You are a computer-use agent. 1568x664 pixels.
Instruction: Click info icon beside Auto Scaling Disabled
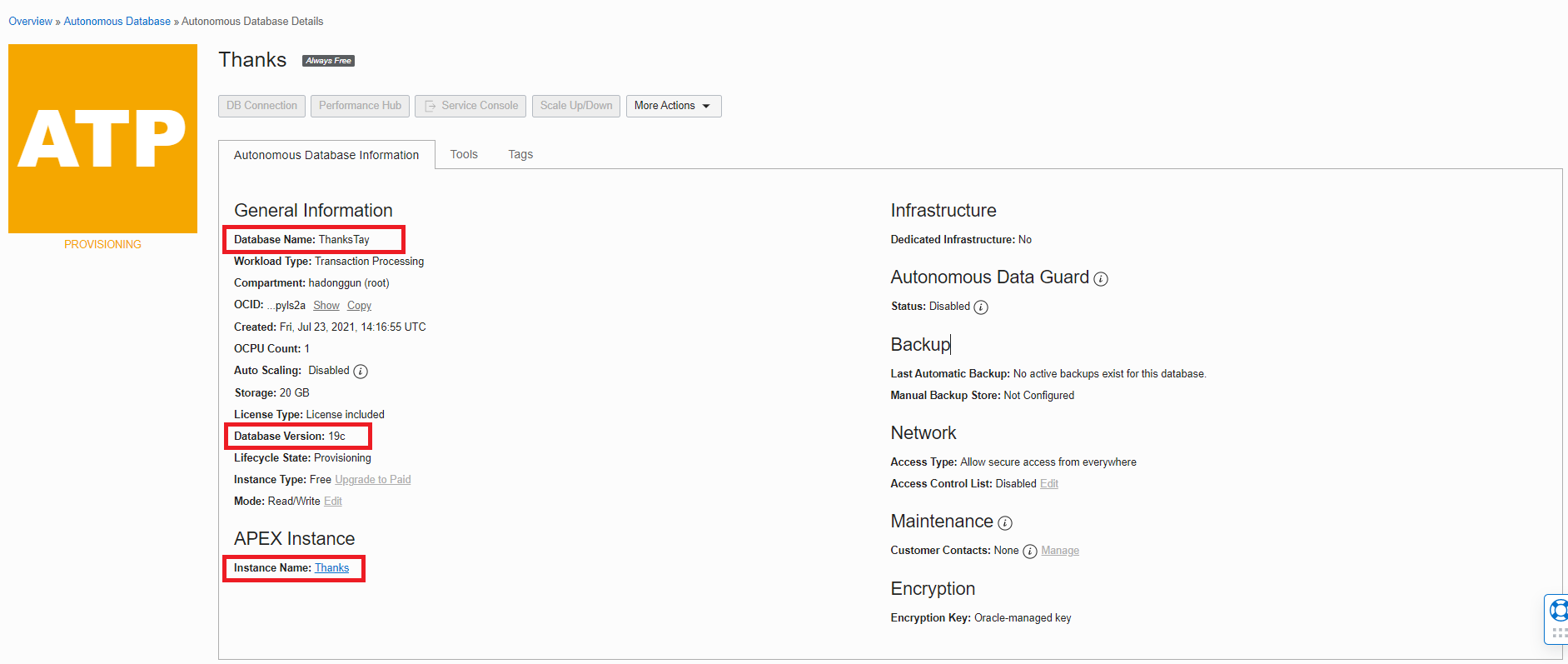point(361,372)
